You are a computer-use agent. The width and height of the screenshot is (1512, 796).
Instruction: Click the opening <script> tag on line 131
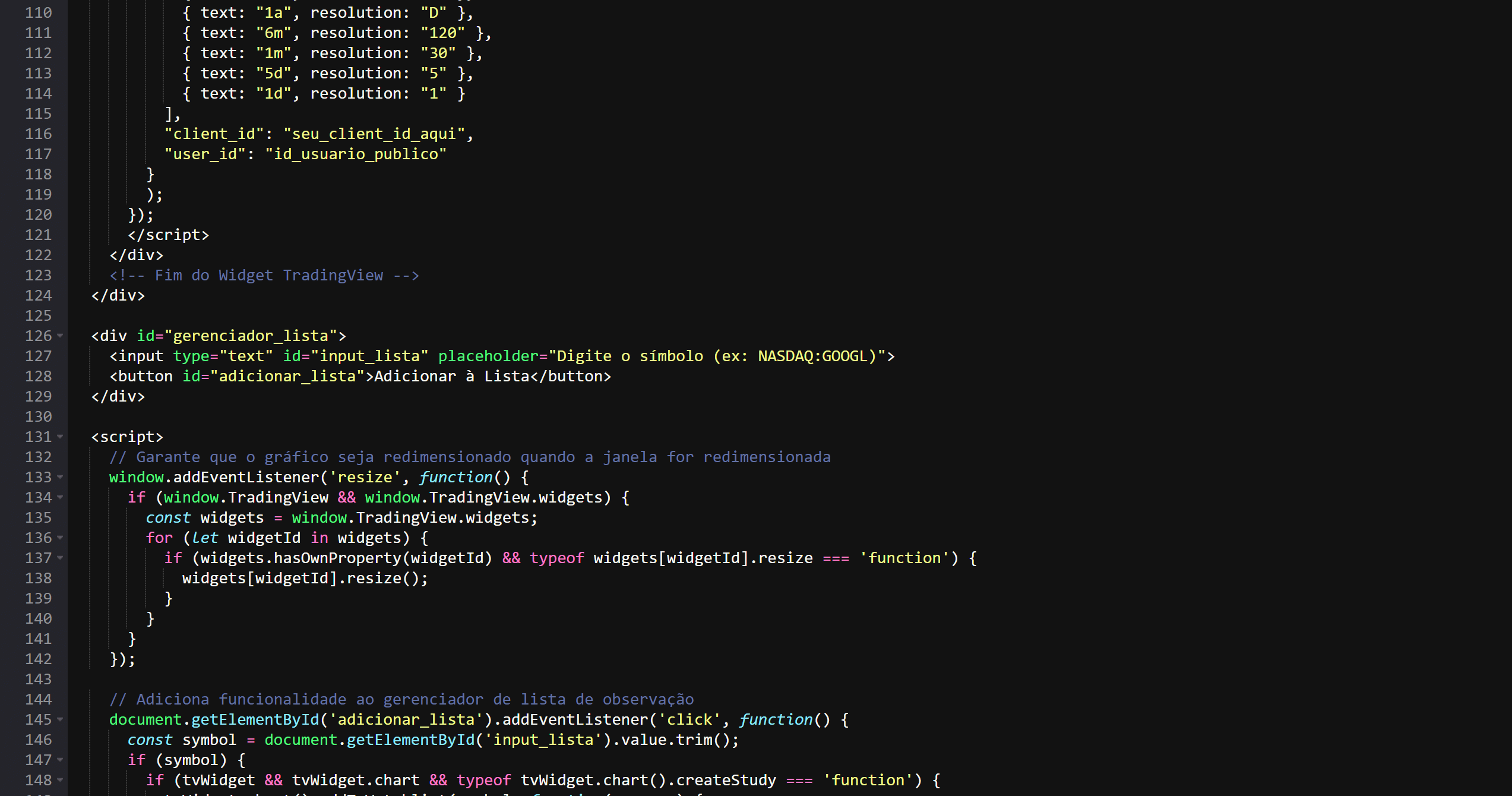pos(127,437)
